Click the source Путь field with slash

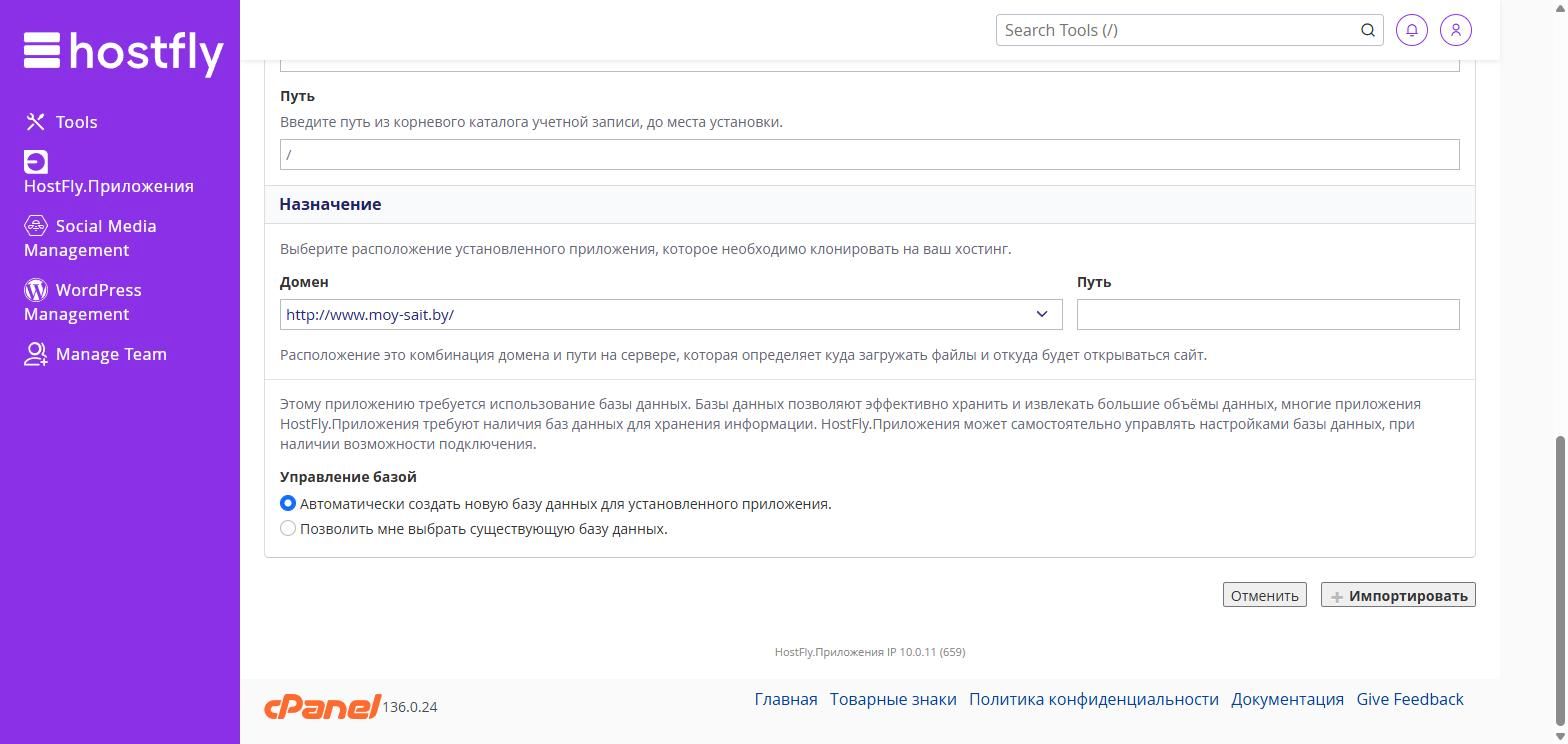[869, 154]
